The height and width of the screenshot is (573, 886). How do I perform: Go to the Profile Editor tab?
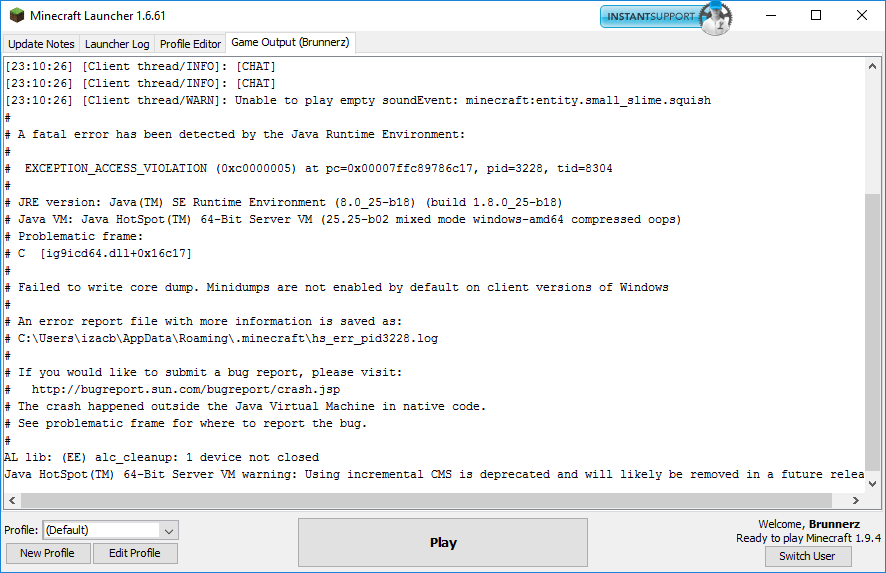pyautogui.click(x=190, y=44)
